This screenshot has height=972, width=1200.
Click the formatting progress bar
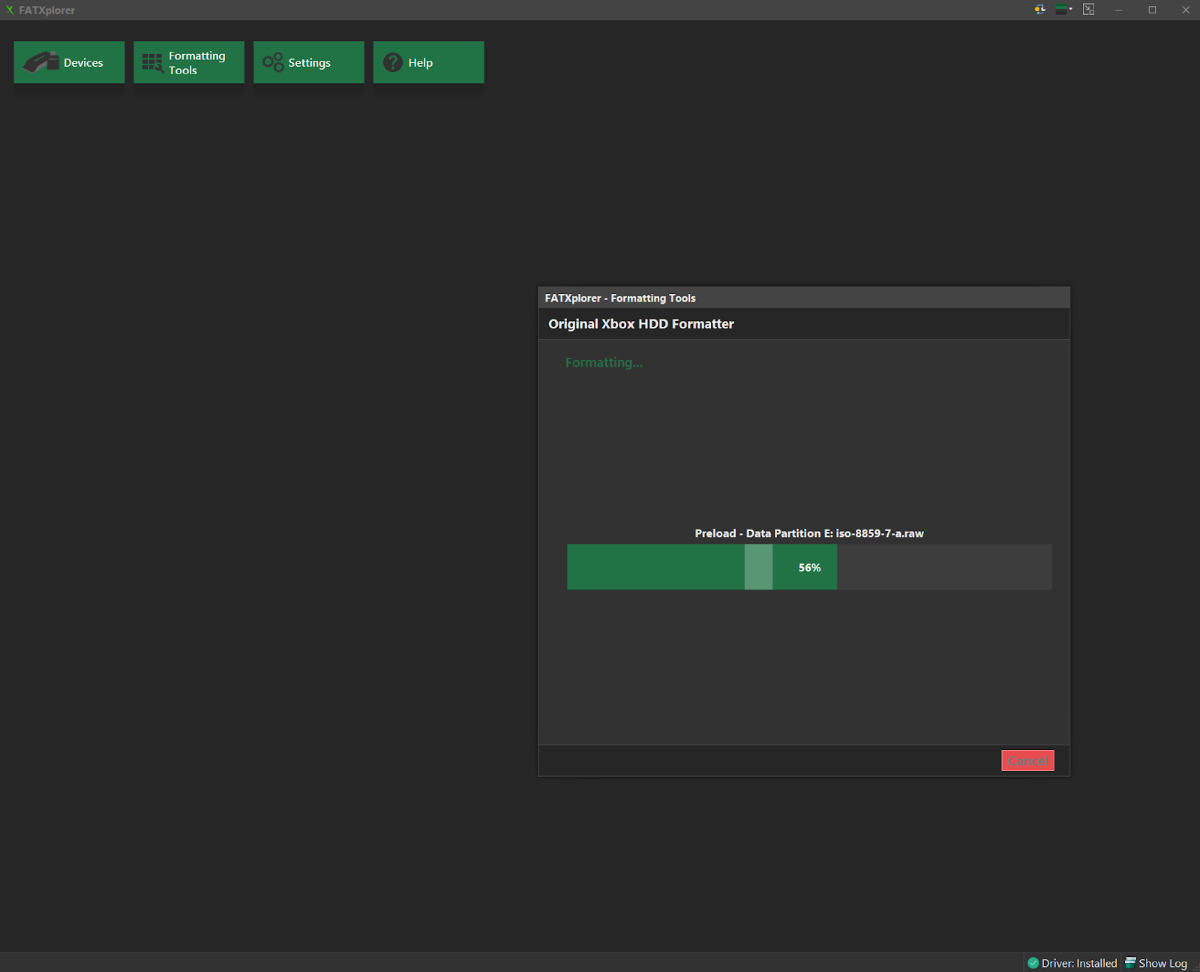pyautogui.click(x=809, y=567)
